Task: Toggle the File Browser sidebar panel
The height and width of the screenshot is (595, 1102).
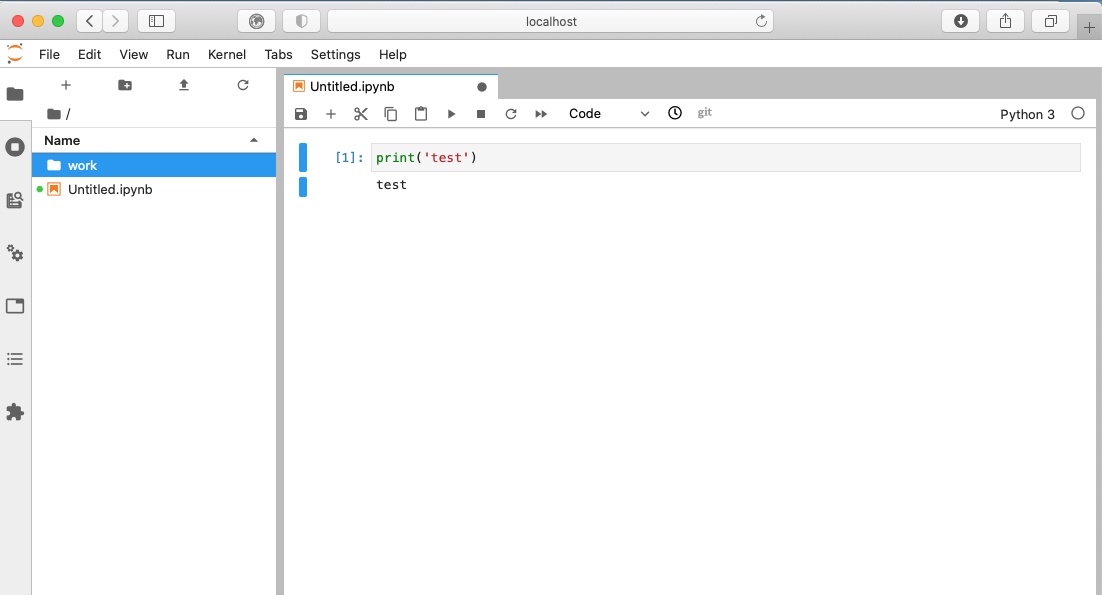Action: pyautogui.click(x=15, y=94)
